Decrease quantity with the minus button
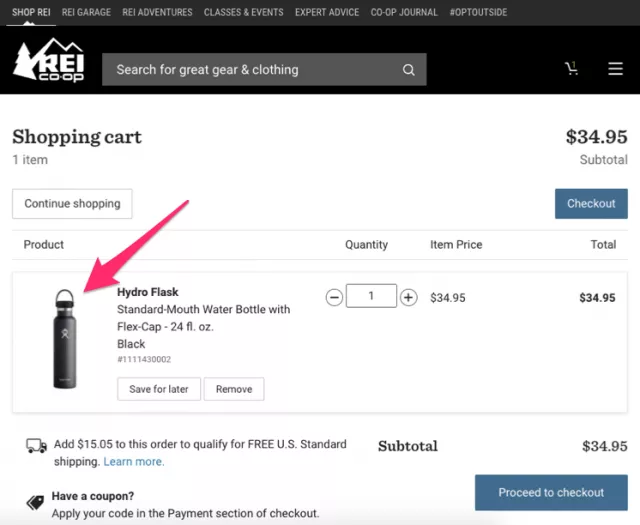This screenshot has height=525, width=640. point(334,297)
